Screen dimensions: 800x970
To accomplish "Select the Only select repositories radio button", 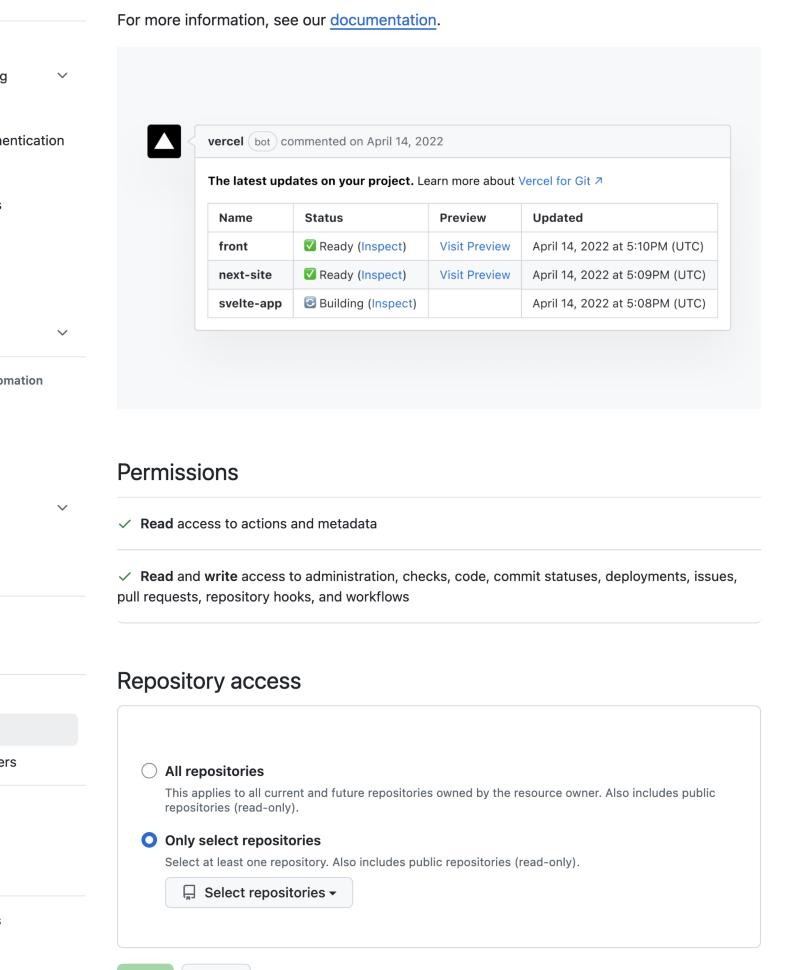I will click(x=149, y=840).
